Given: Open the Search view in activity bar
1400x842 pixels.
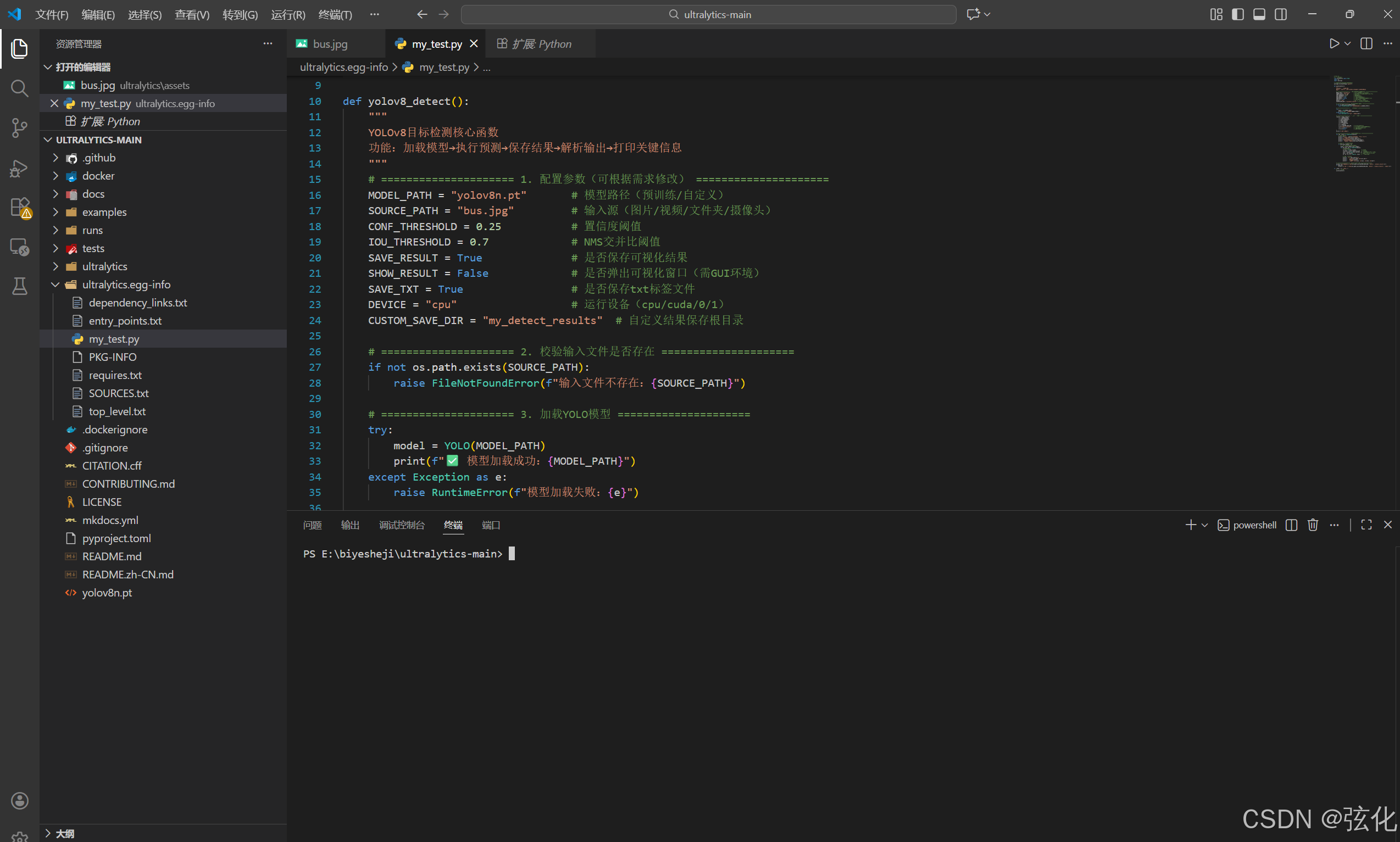Looking at the screenshot, I should click(x=19, y=88).
